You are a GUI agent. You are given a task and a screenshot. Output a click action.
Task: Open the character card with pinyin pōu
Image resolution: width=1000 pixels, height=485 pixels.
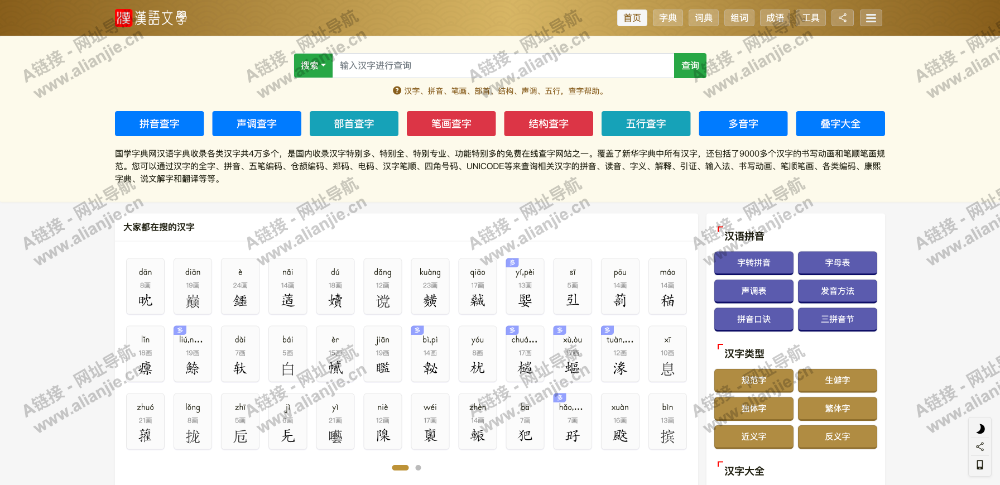(x=620, y=287)
